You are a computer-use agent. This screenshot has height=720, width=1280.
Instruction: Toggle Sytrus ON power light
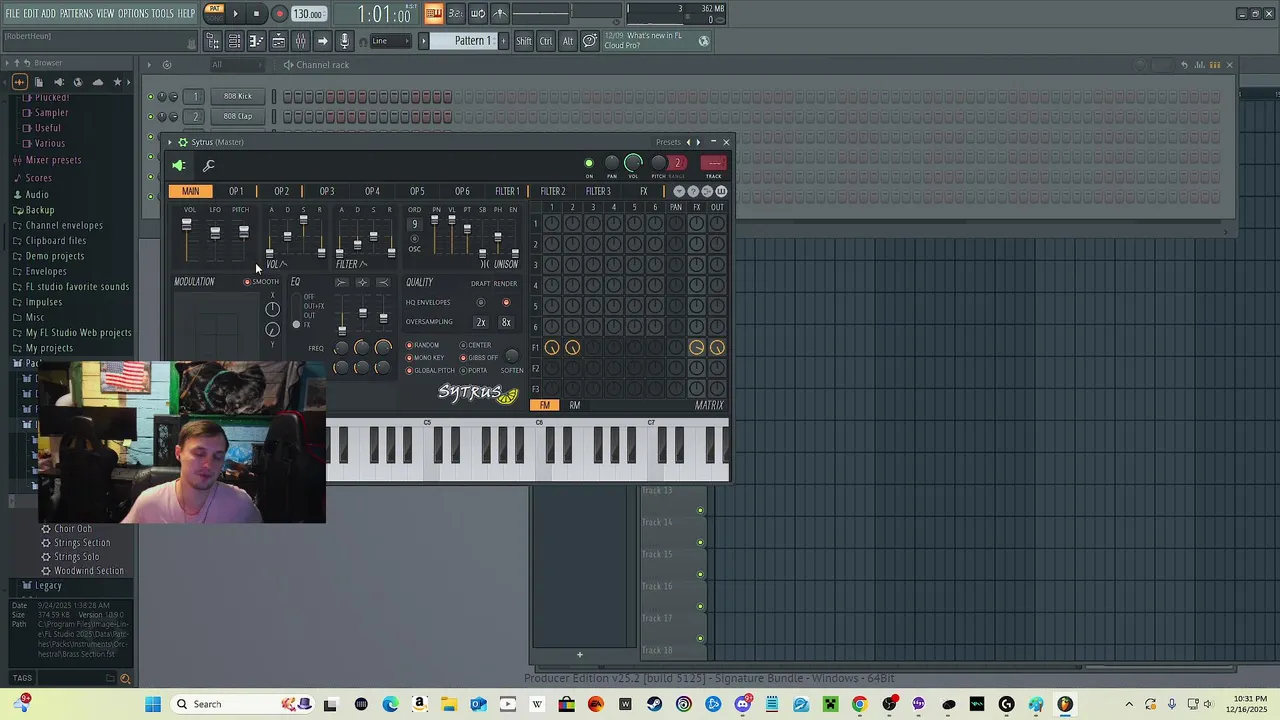[589, 163]
